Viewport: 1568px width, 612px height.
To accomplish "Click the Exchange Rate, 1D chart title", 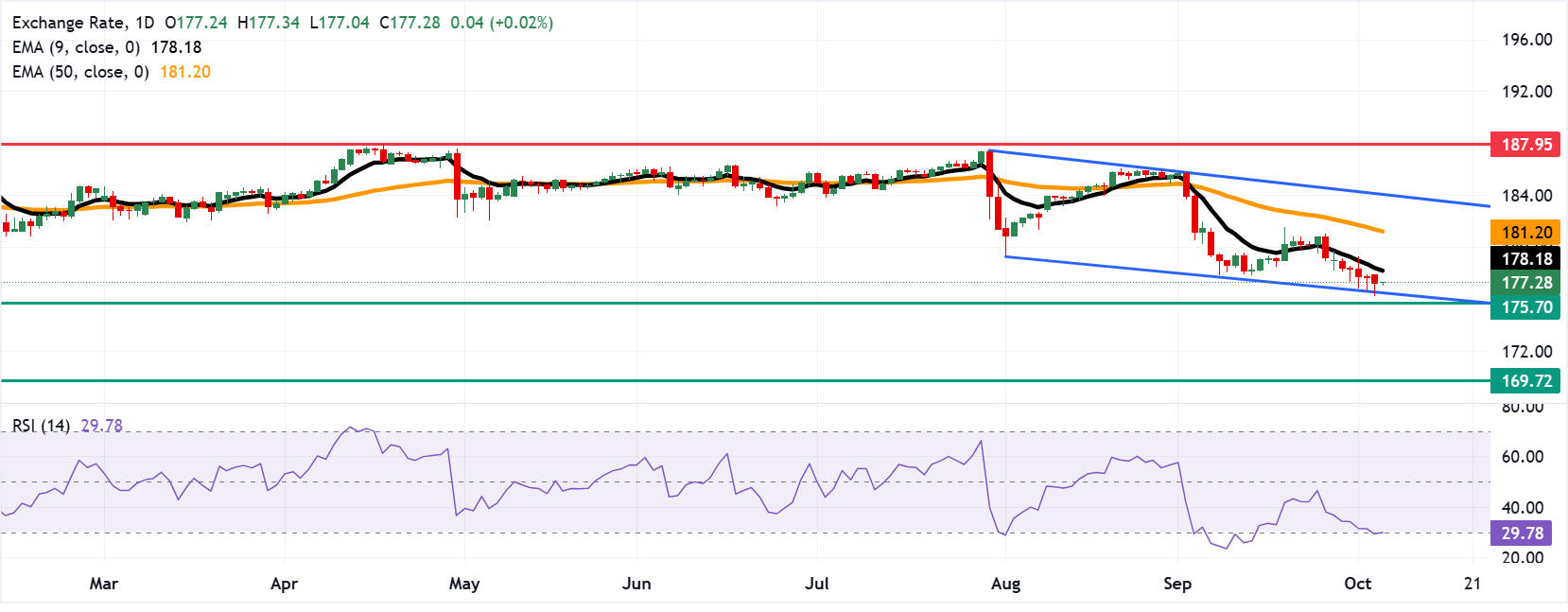I will click(x=83, y=23).
